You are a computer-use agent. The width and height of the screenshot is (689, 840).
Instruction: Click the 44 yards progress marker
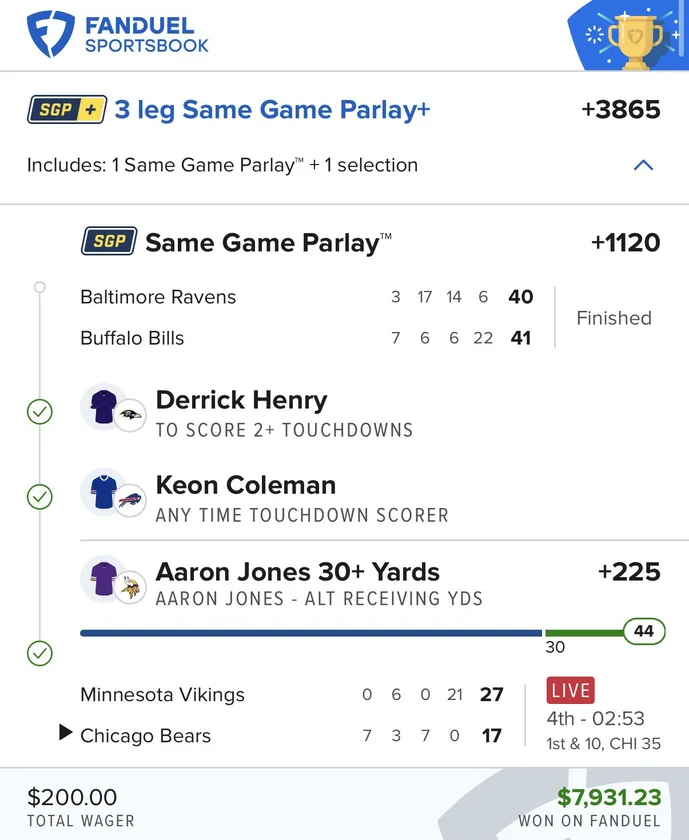pos(643,632)
